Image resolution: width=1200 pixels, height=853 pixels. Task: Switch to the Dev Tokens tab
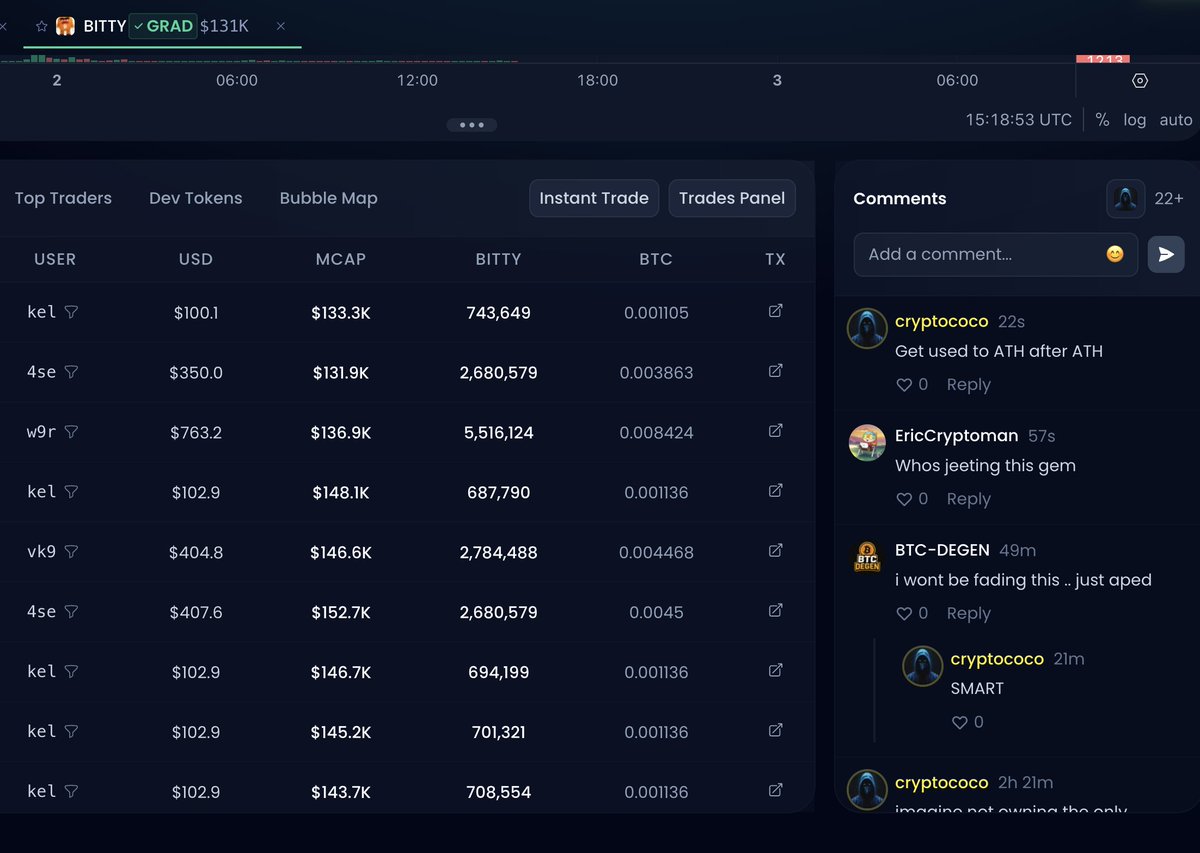195,198
